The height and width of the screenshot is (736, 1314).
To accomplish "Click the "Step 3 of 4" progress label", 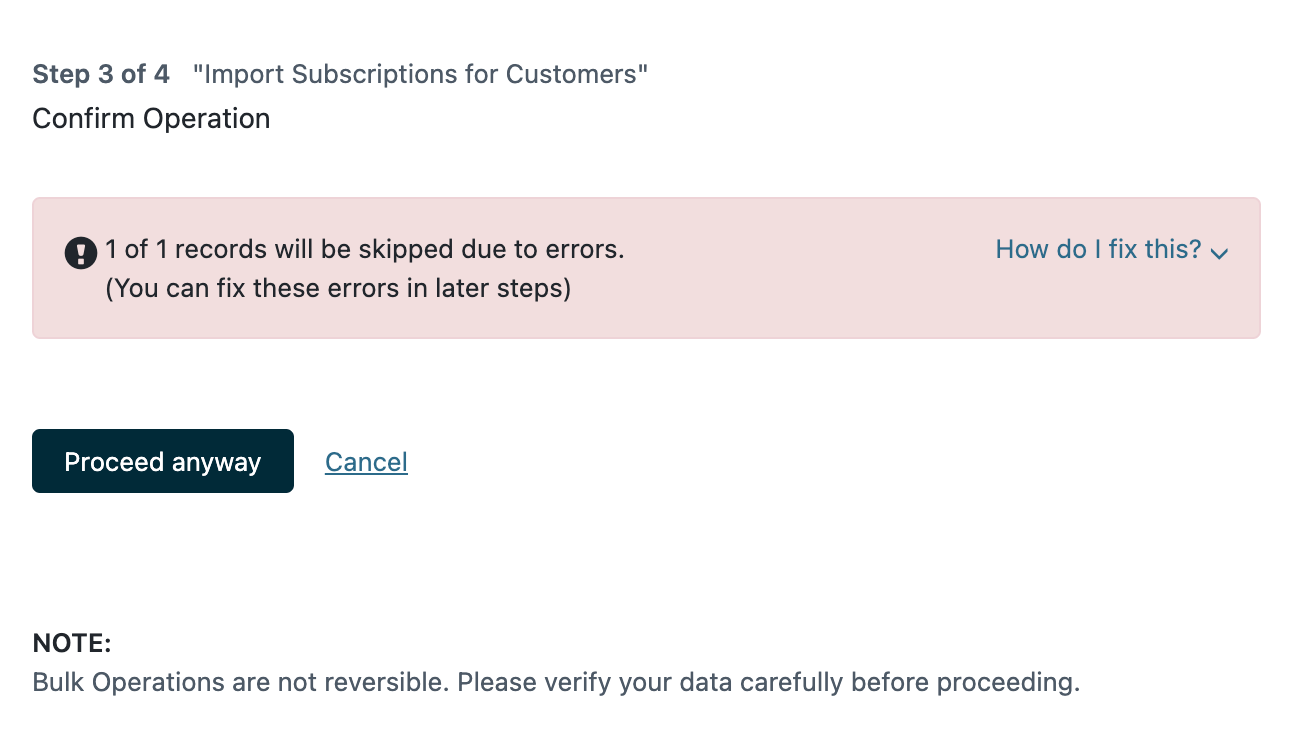I will point(101,74).
